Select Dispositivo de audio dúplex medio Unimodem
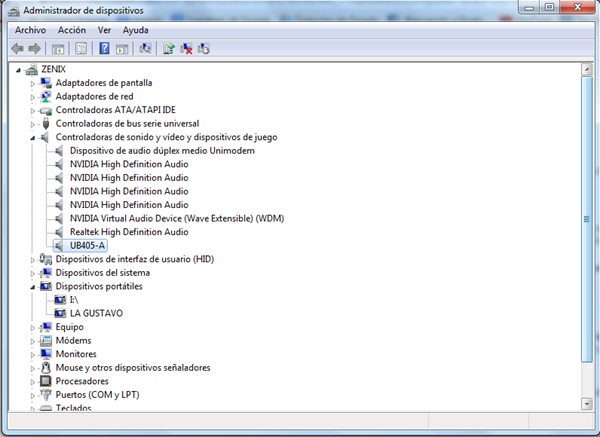The height and width of the screenshot is (437, 600). point(162,150)
